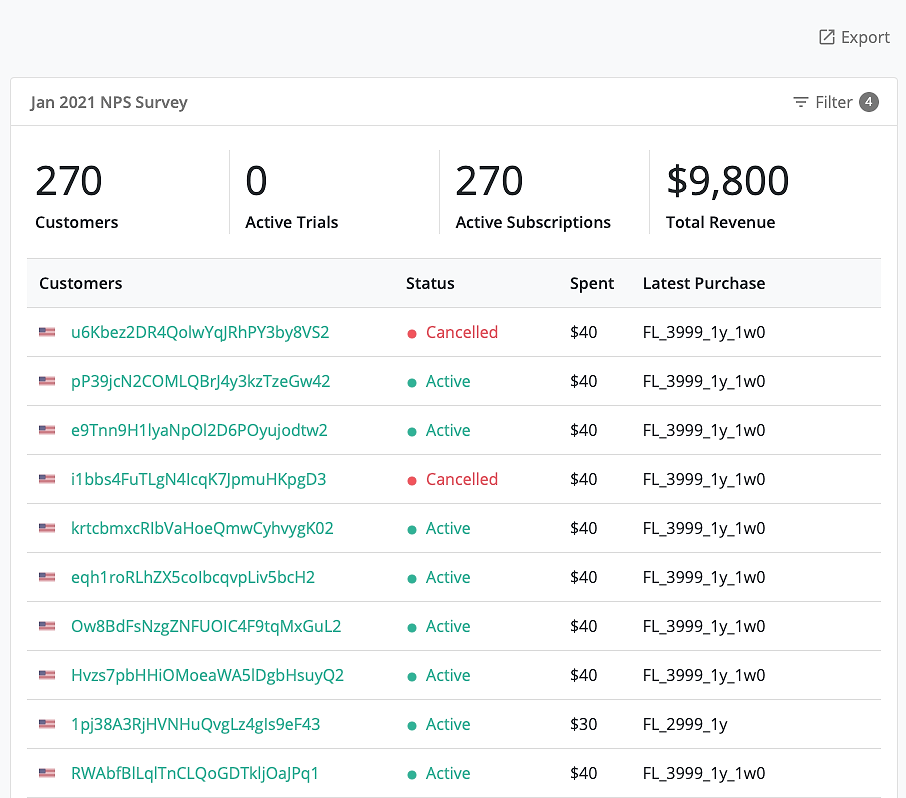
Task: Click the Jan 2021 NPS Survey title
Action: coord(109,102)
